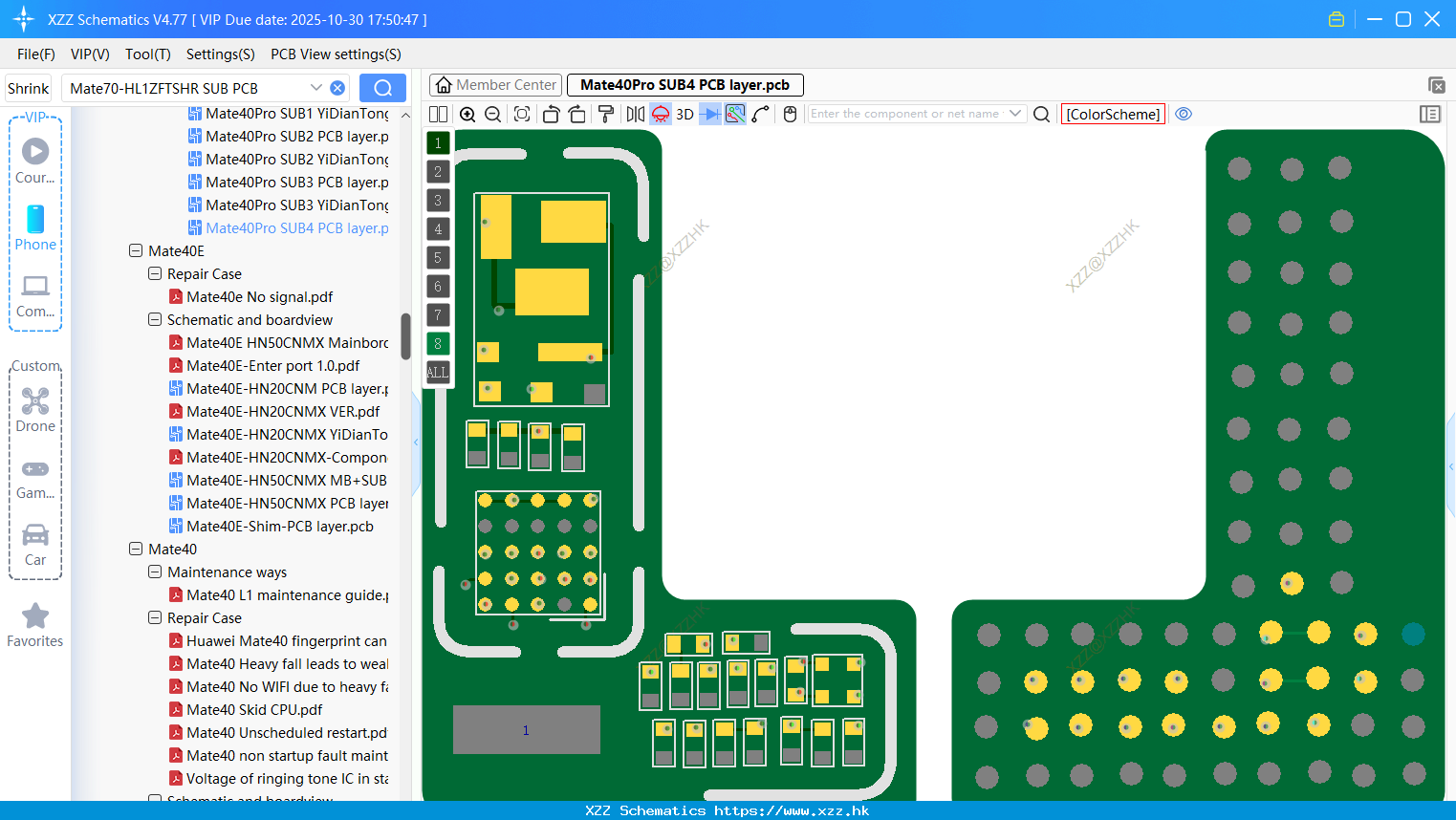Clear the Mate70 search text
Viewport: 1456px width, 820px height.
click(337, 88)
